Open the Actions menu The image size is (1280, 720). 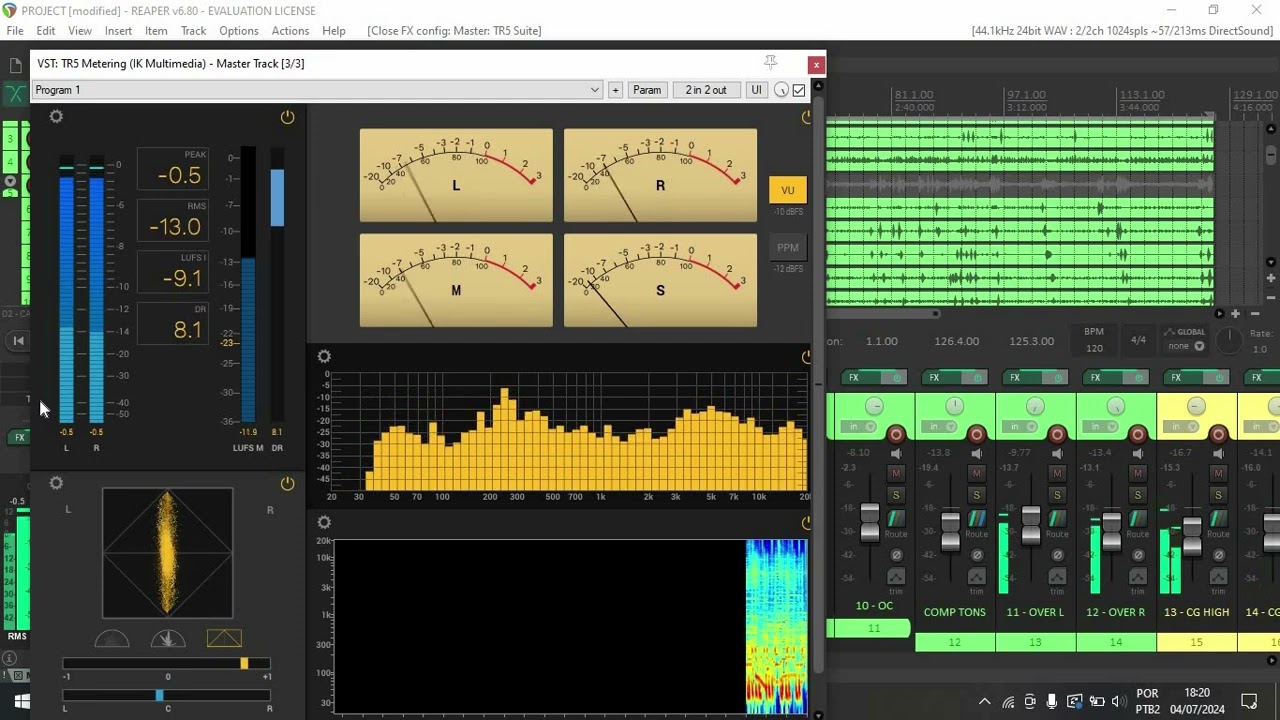tap(290, 31)
